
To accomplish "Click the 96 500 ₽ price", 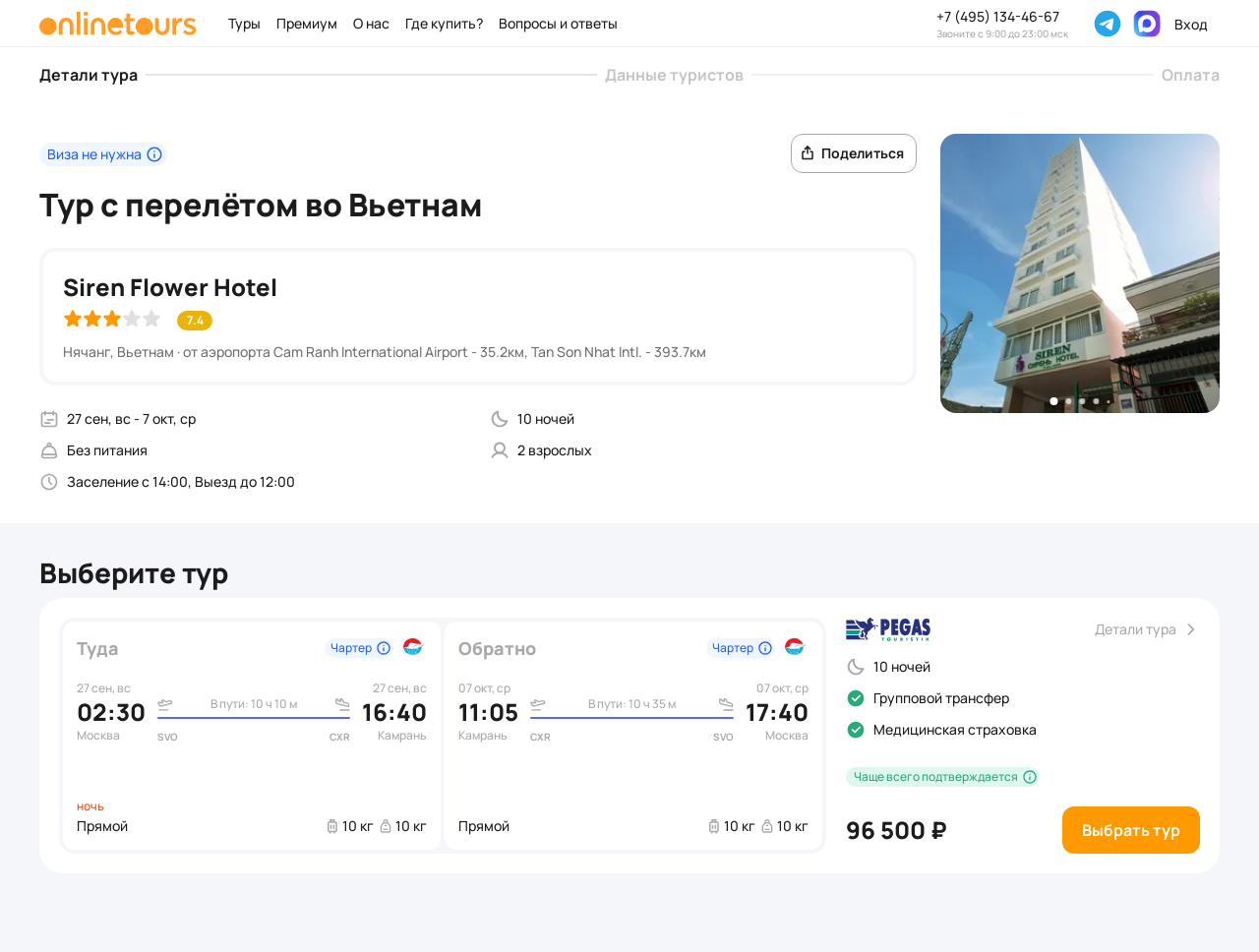I will (896, 831).
